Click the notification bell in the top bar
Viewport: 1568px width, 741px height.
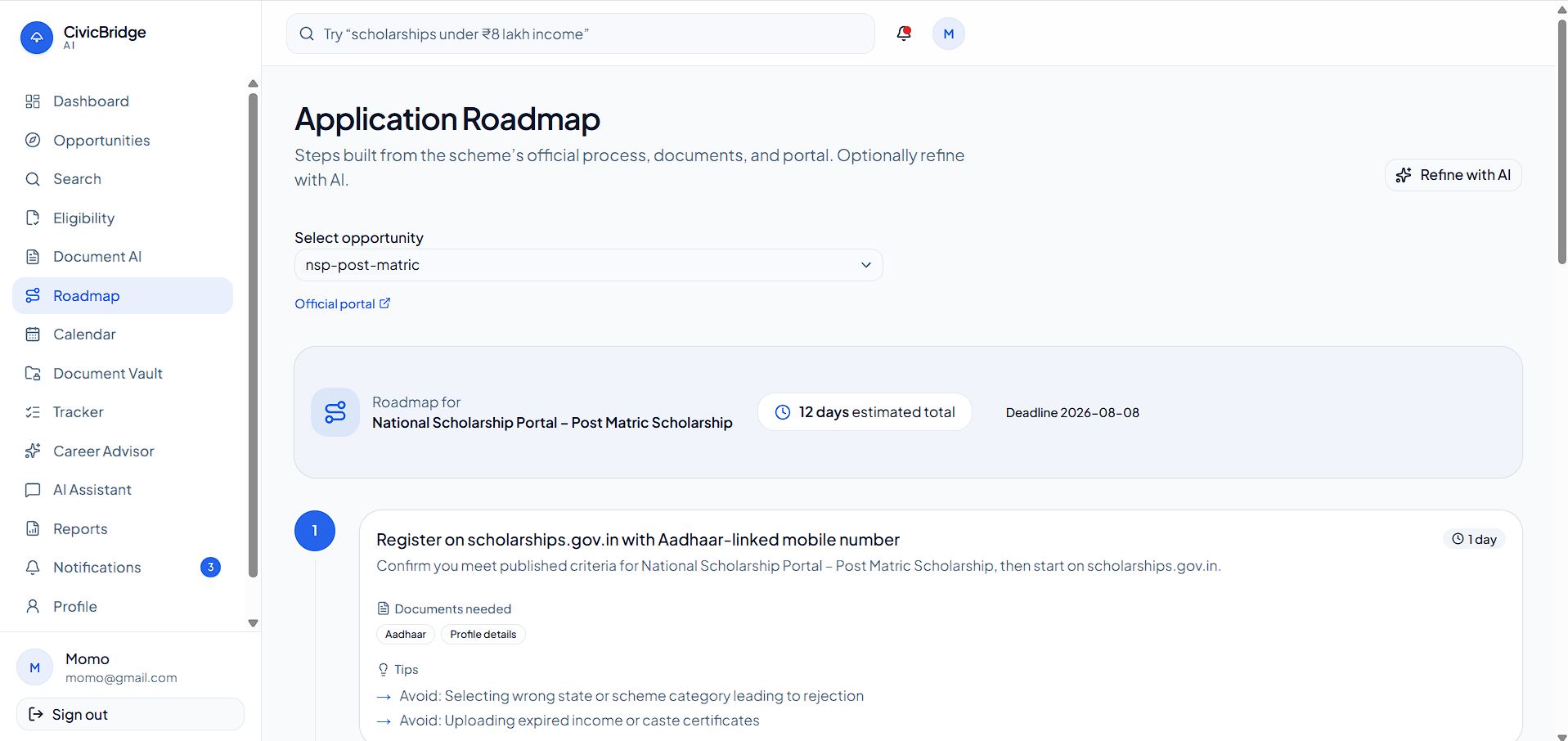(x=904, y=34)
